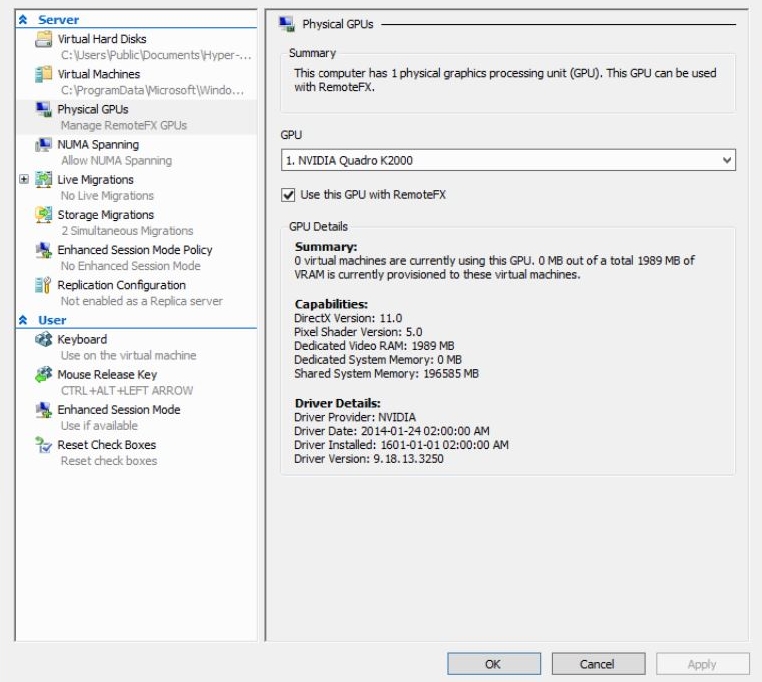This screenshot has width=762, height=682.
Task: Click the 'DirectX Version: 11.0' line
Action: (348, 318)
